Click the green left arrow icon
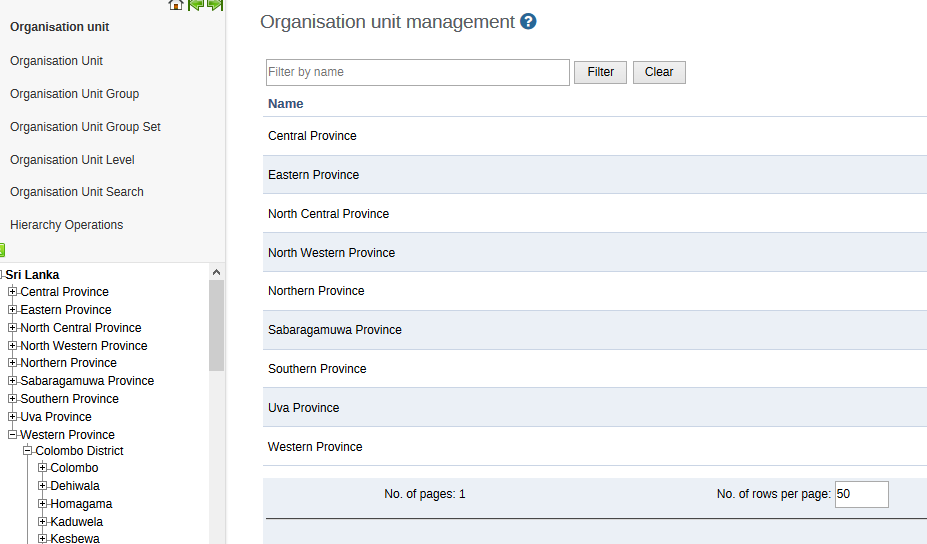 tap(196, 5)
